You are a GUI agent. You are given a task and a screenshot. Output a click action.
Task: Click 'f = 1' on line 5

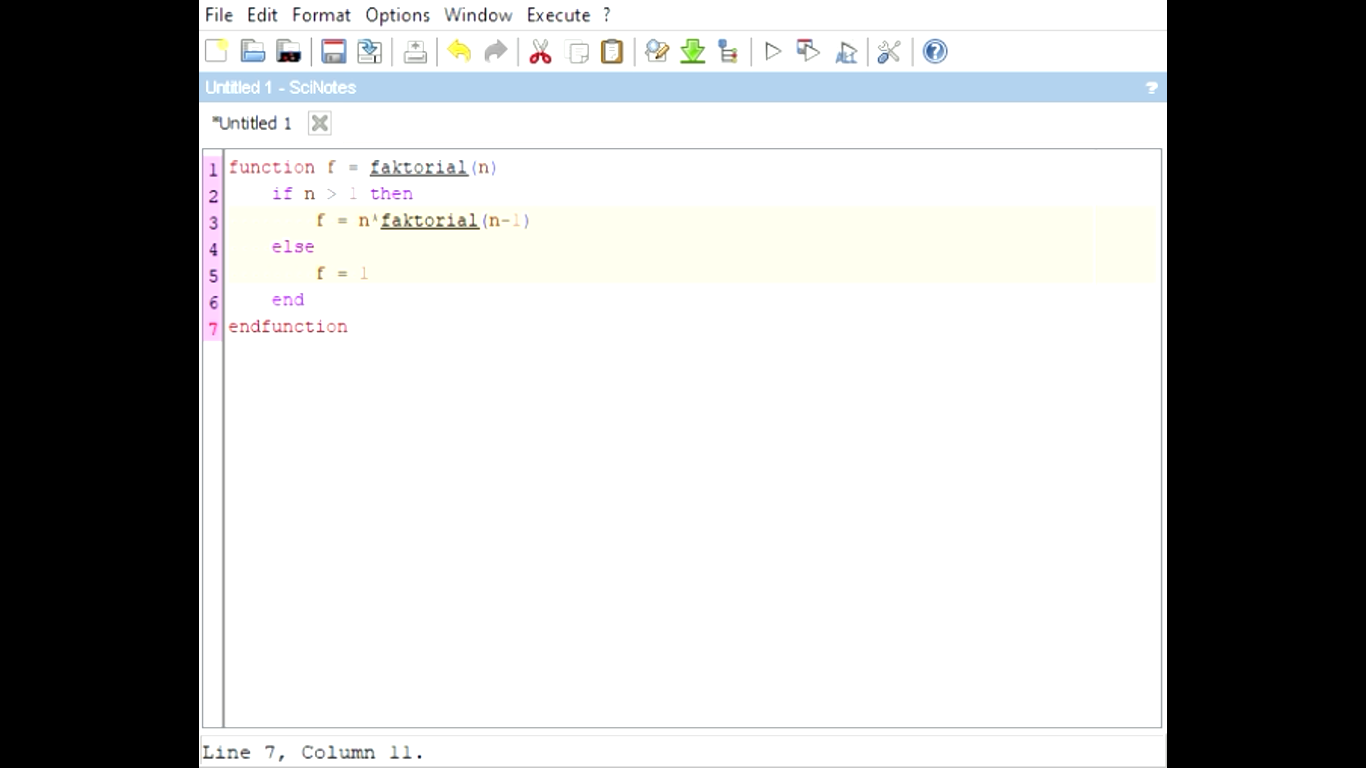(x=342, y=273)
